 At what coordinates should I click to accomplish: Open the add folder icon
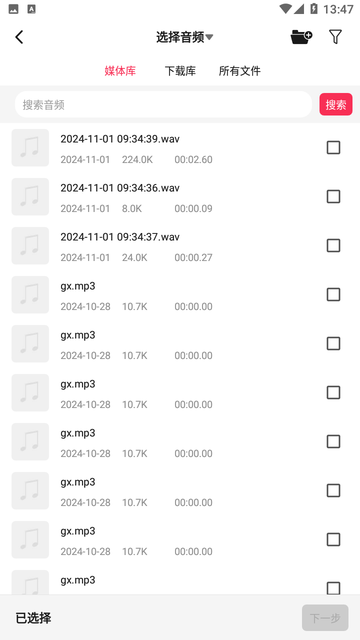(x=301, y=37)
